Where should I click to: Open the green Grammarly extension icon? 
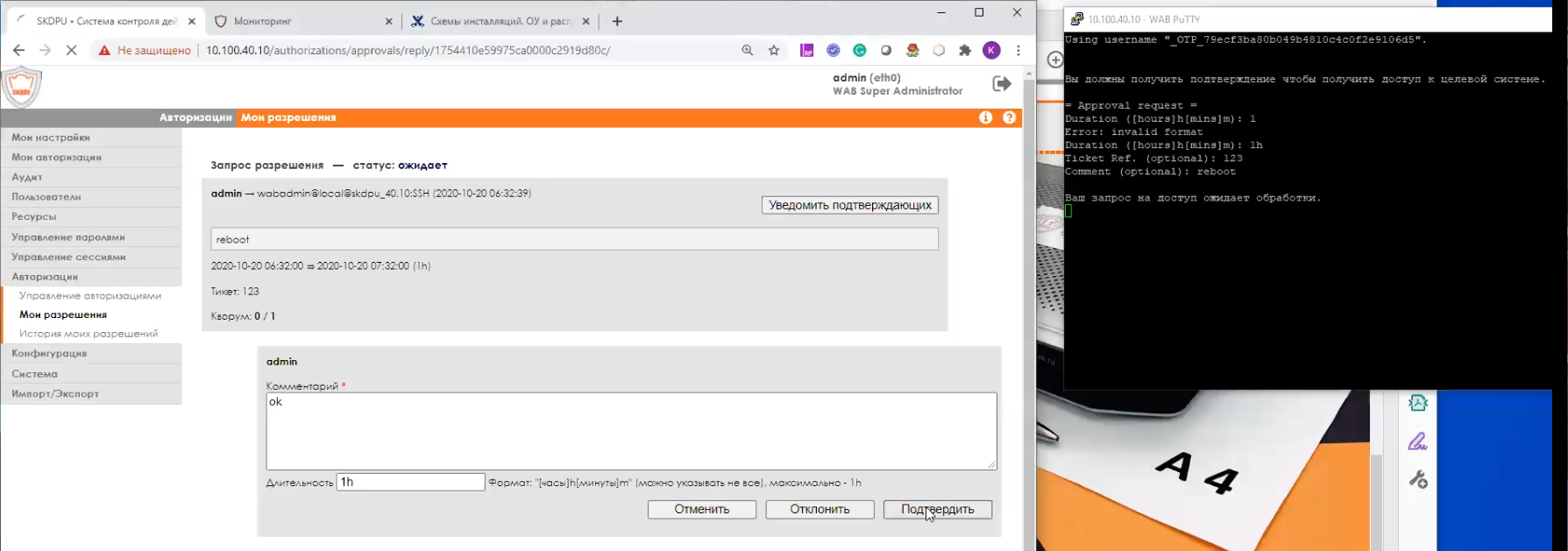click(x=860, y=51)
